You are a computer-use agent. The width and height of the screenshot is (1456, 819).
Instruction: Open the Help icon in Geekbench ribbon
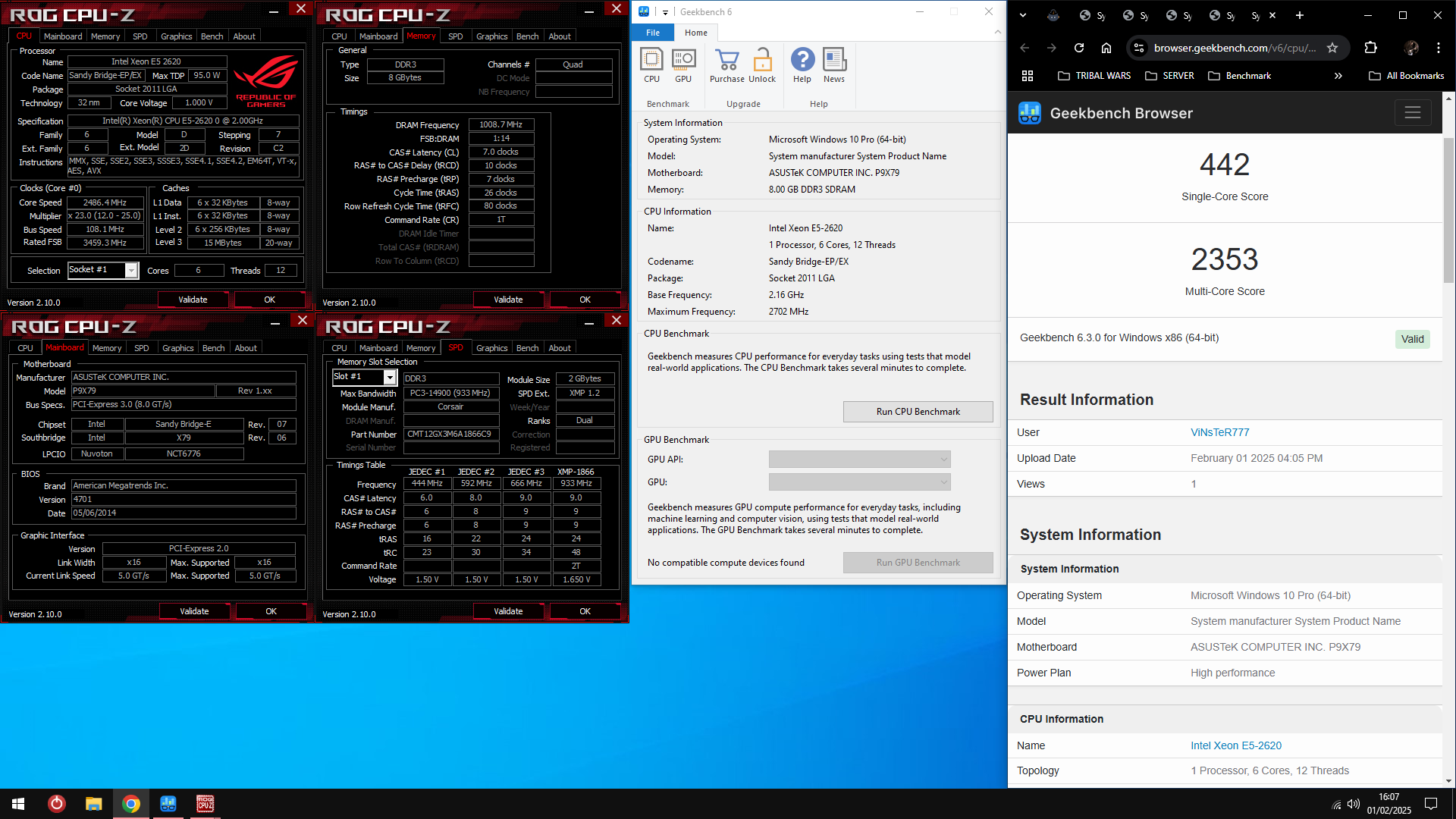(x=802, y=65)
